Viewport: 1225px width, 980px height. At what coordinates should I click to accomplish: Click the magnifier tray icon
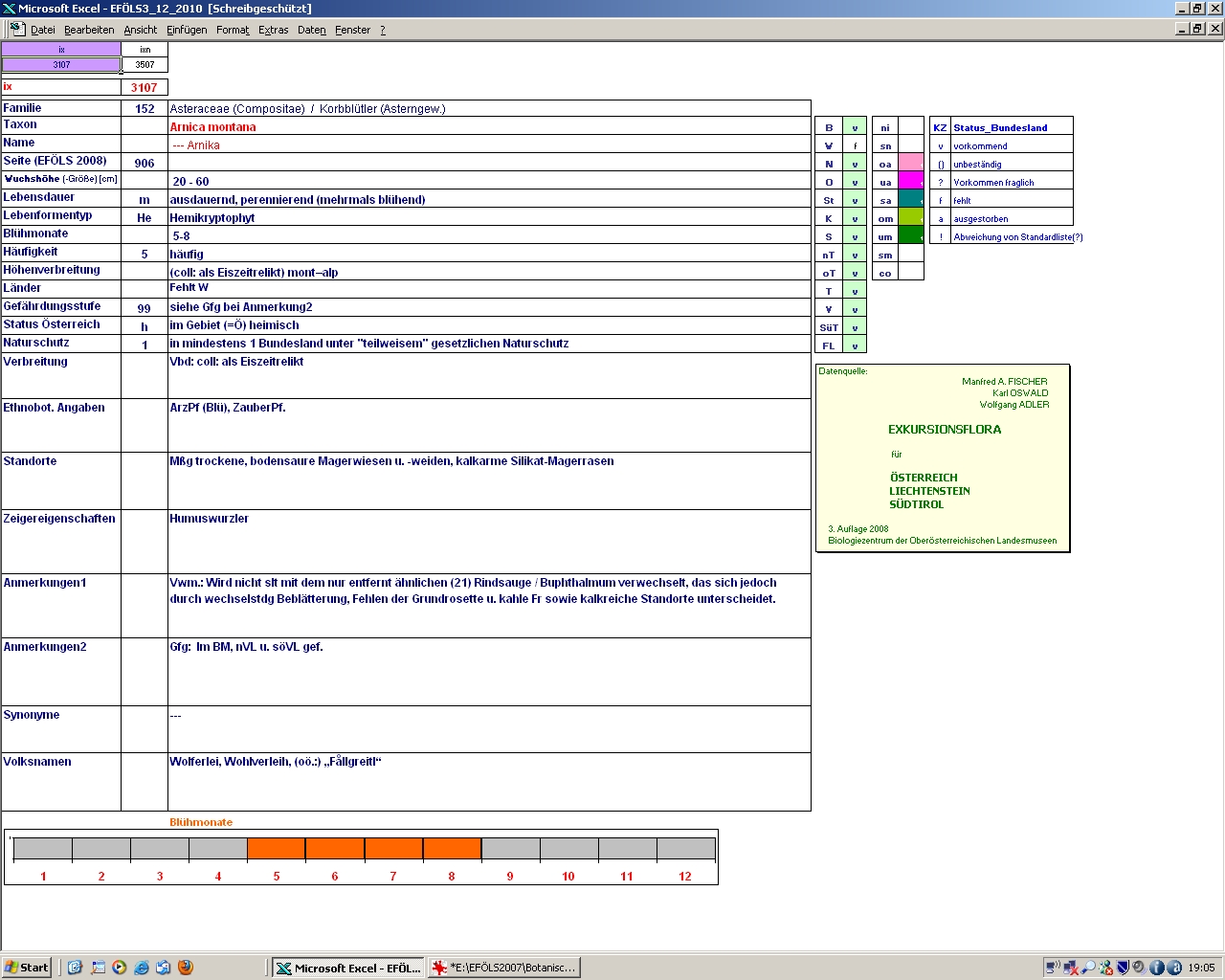1088,968
